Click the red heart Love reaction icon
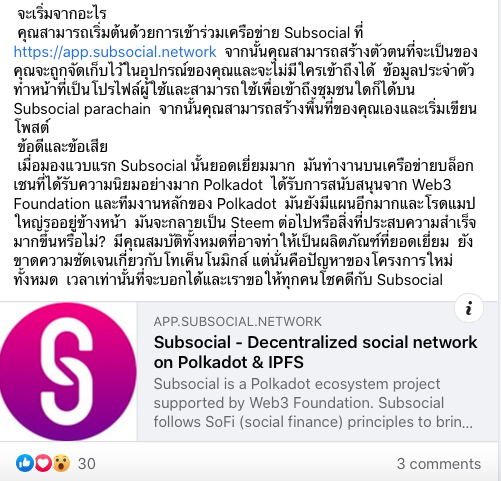 coord(43,463)
